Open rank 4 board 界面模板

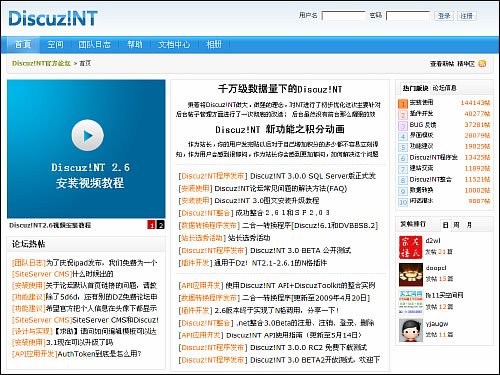[421, 135]
